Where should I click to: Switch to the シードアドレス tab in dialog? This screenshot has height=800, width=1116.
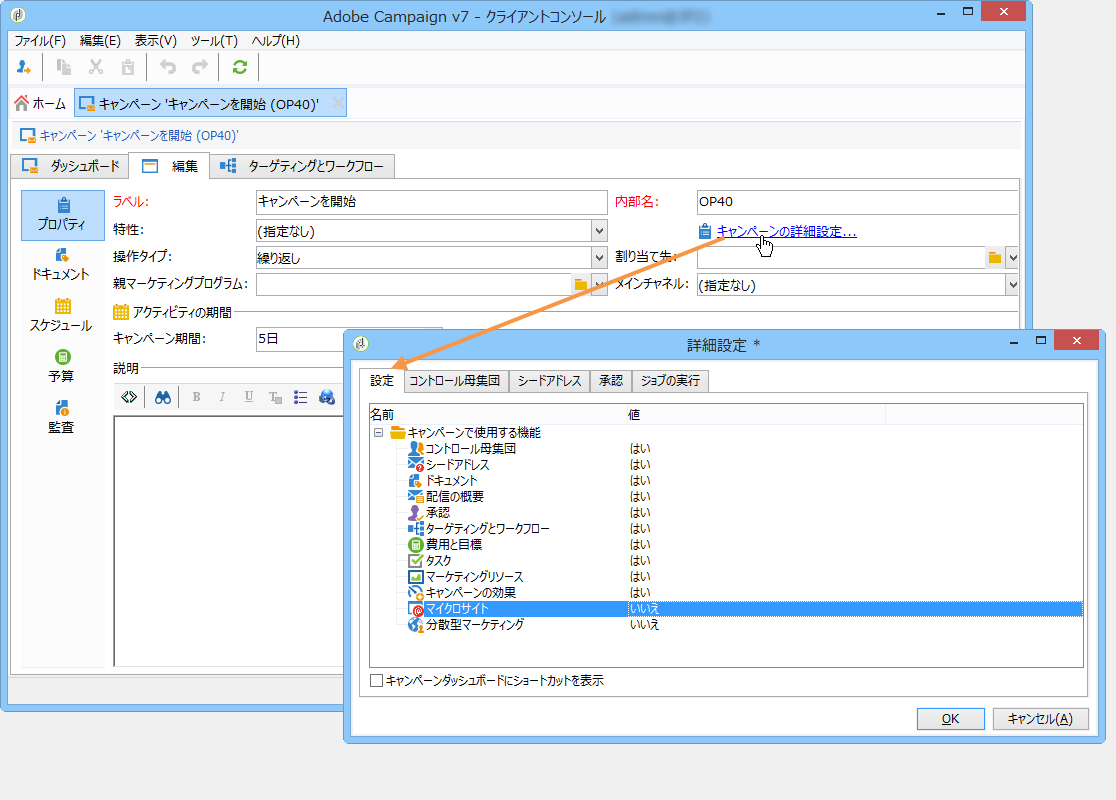pos(549,381)
